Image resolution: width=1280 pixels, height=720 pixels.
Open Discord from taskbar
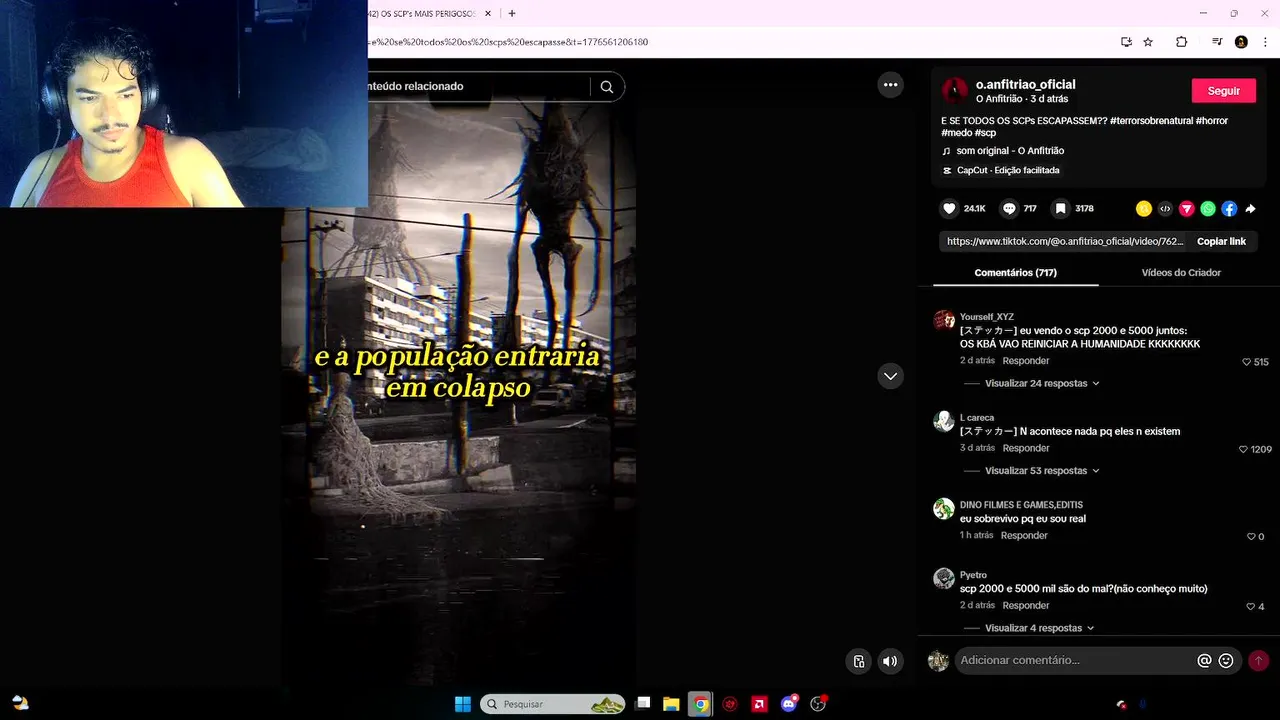789,704
